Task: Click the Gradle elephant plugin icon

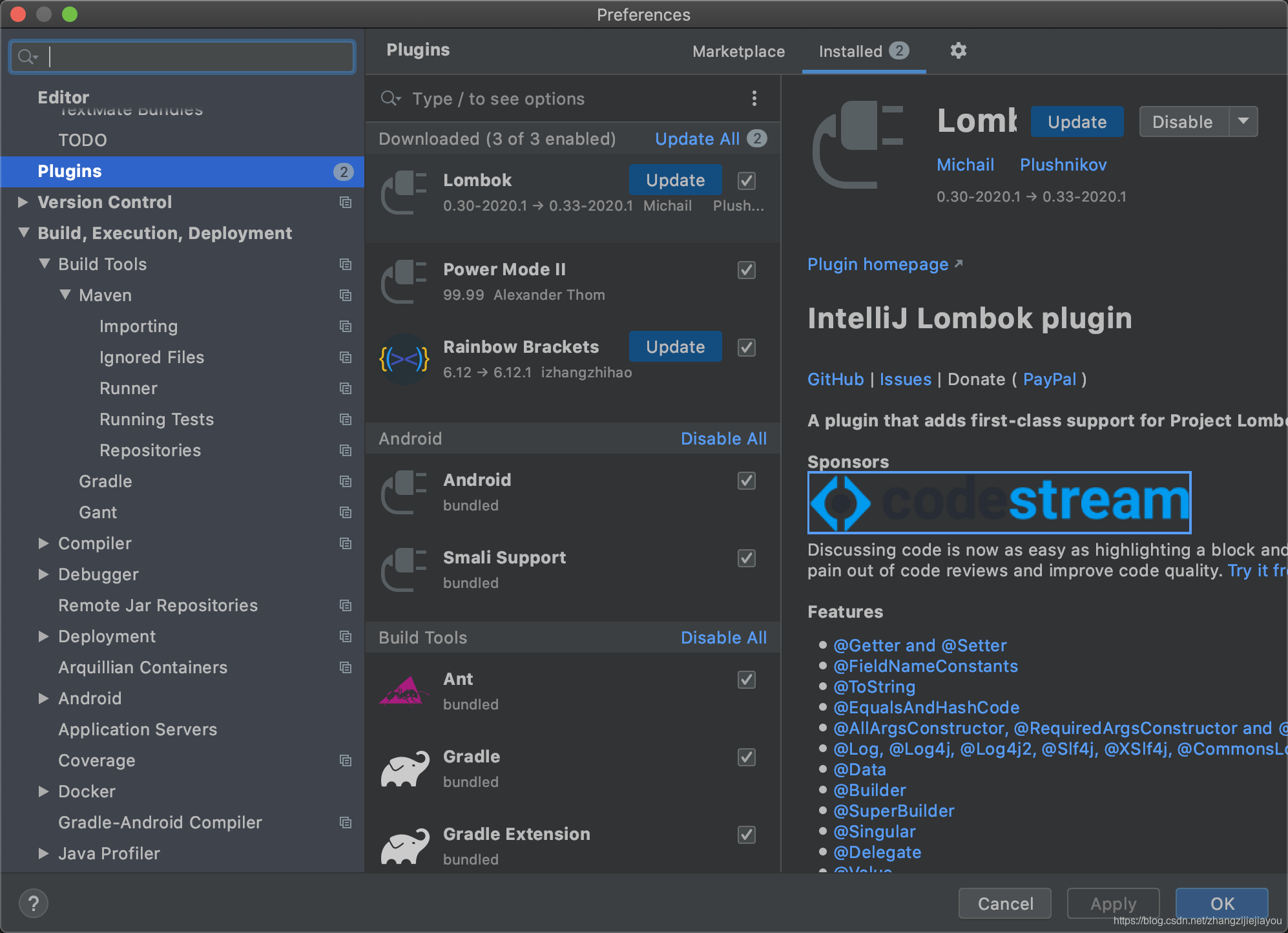Action: coord(405,768)
